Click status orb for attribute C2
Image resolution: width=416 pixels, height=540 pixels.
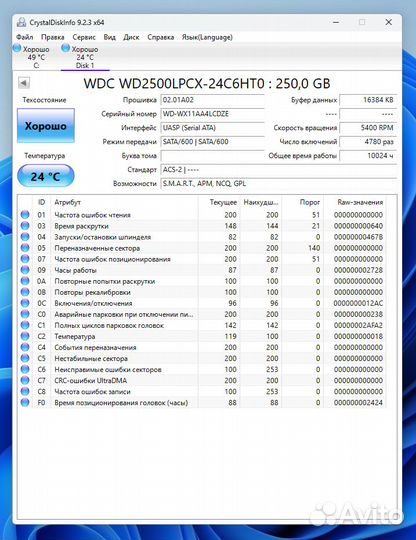click(x=25, y=336)
